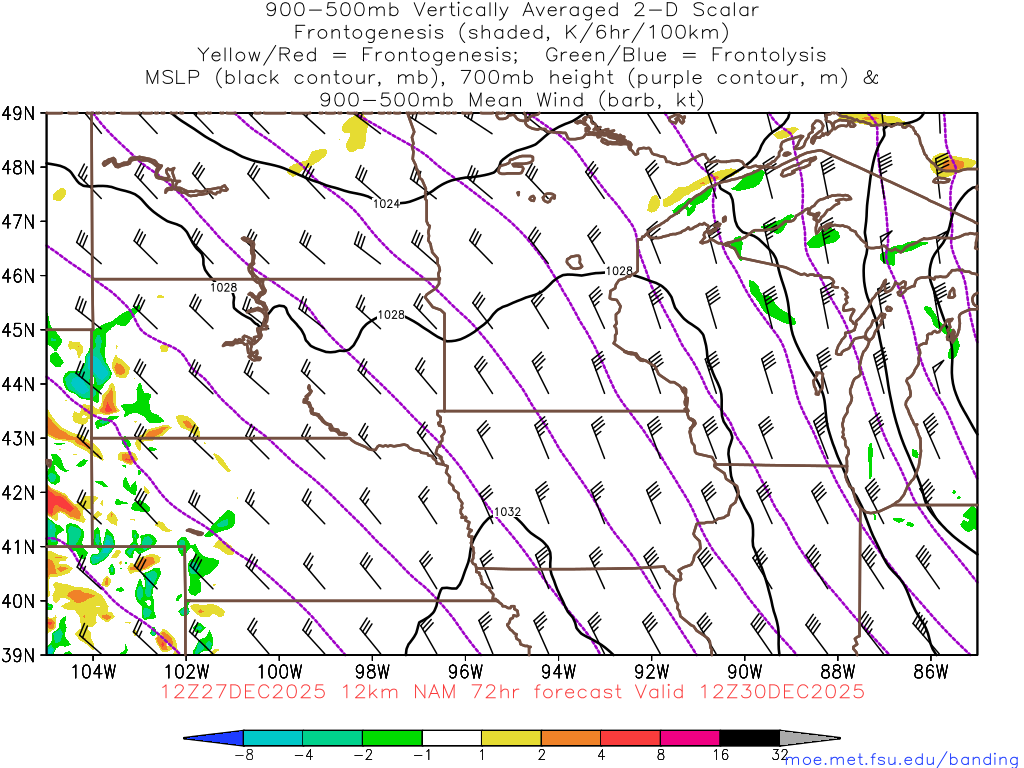
Task: Click the 49N latitude axis label
Action: 20,113
